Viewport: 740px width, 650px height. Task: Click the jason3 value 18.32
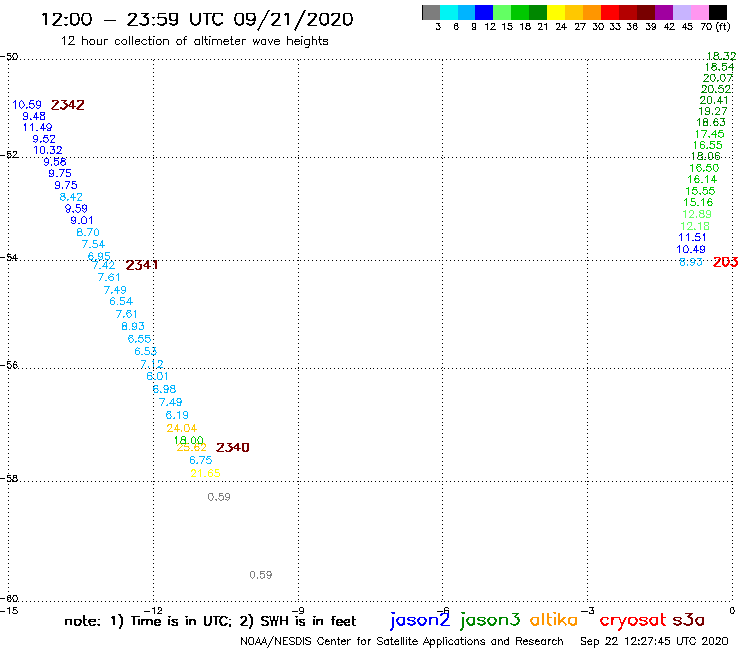pyautogui.click(x=721, y=56)
